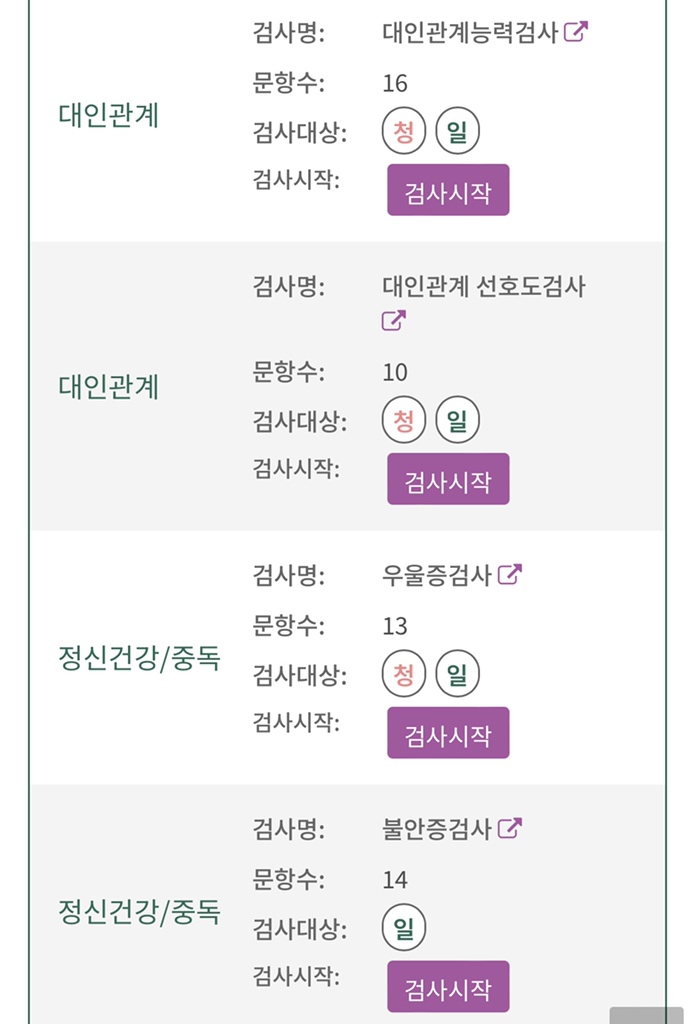
Task: Select the 우울증검사 test name link
Action: 437,575
